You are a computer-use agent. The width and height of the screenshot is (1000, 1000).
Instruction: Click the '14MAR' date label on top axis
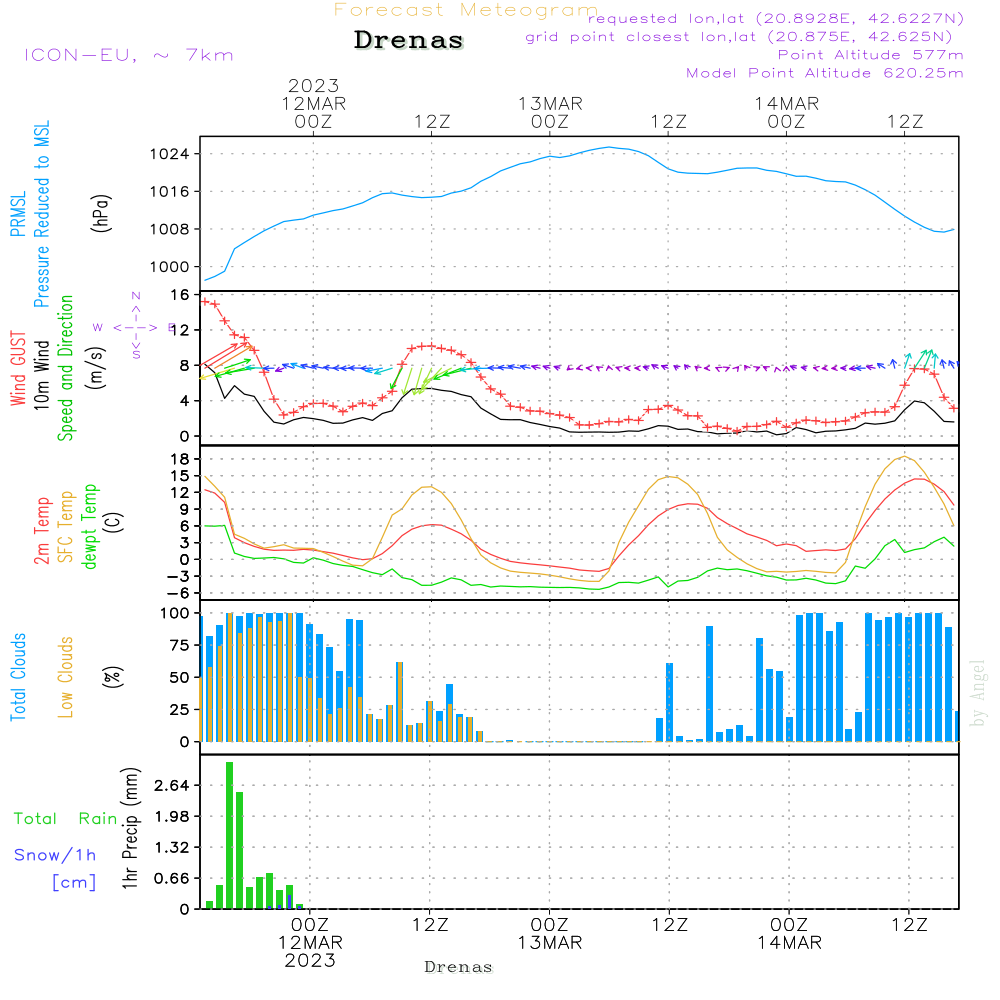[786, 103]
